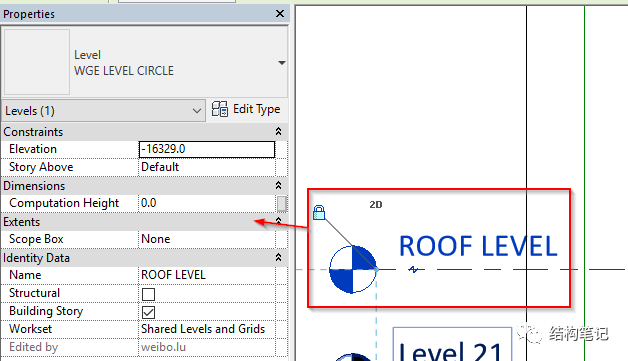Click the level type preview thumbnail
The width and height of the screenshot is (628, 361).
coord(37,62)
